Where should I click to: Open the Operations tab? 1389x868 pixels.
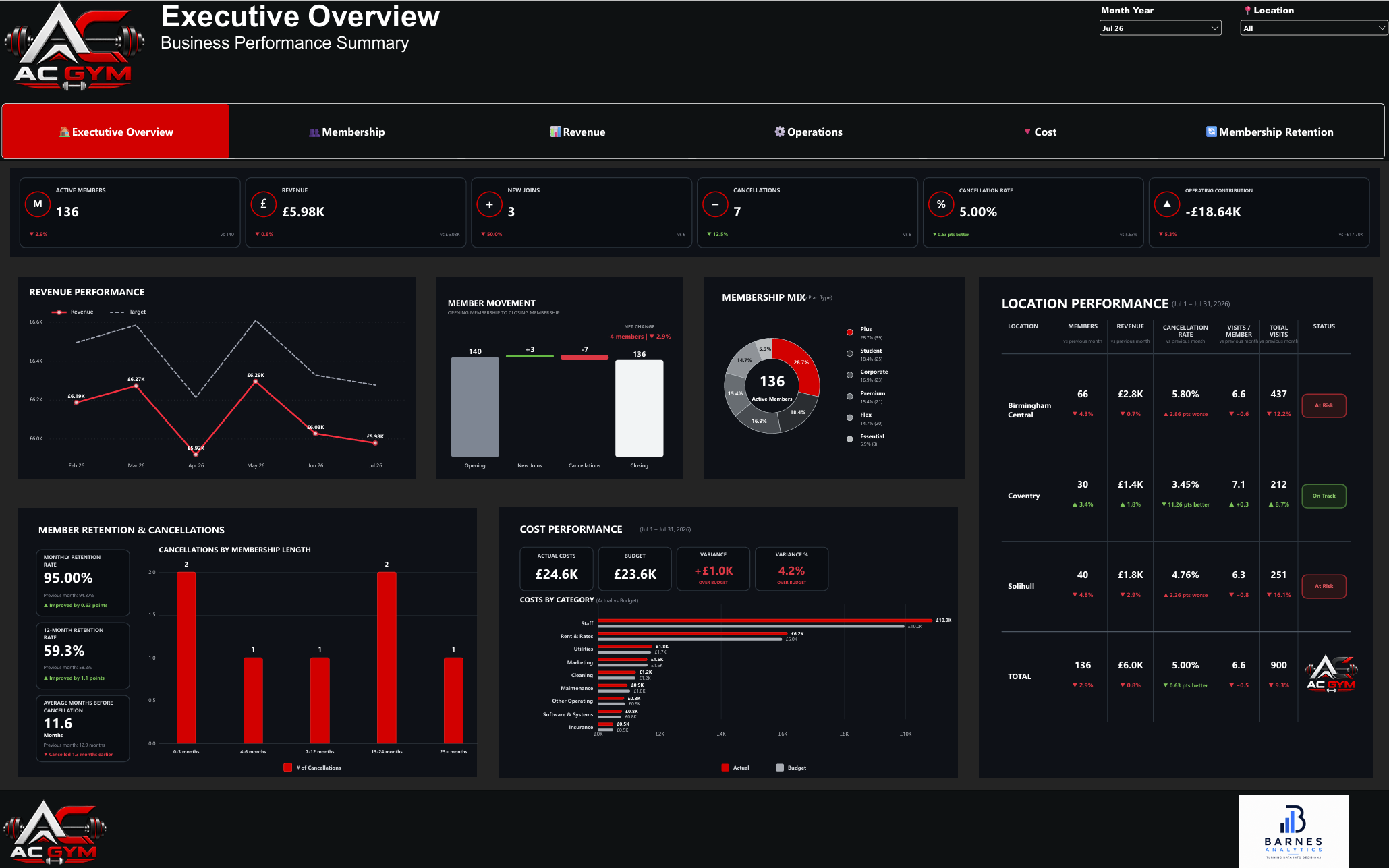coord(808,132)
